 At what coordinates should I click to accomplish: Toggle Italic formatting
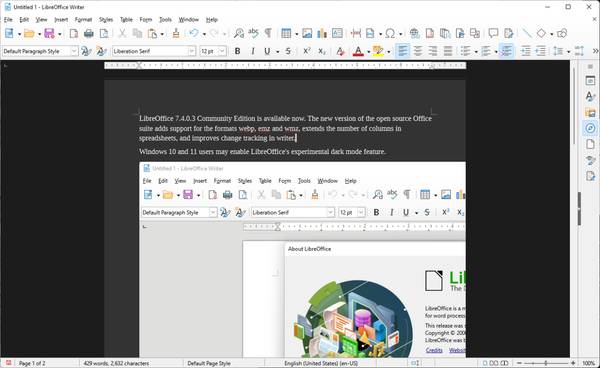(x=253, y=51)
